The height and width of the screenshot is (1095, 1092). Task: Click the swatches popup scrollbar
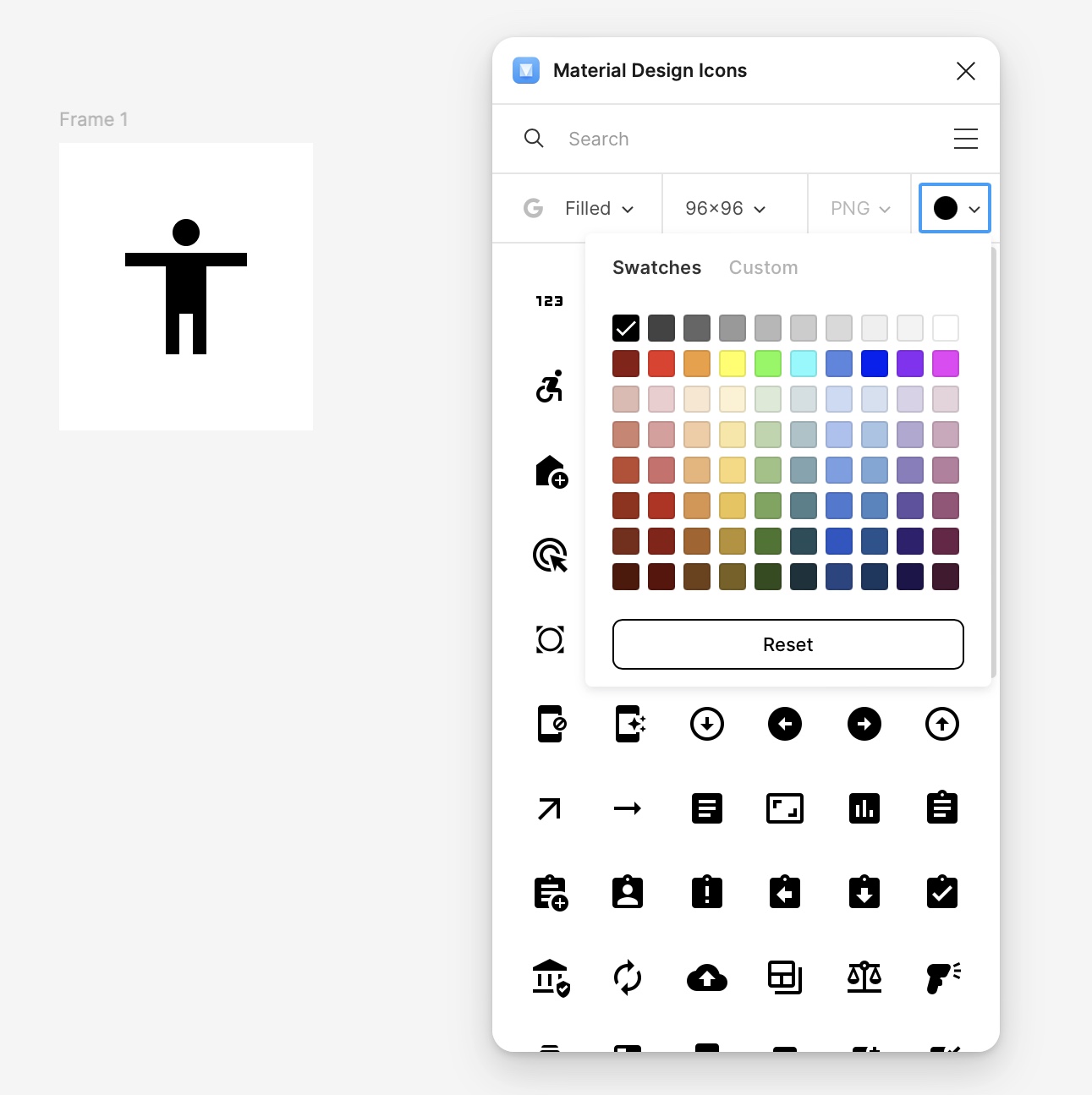[994, 463]
